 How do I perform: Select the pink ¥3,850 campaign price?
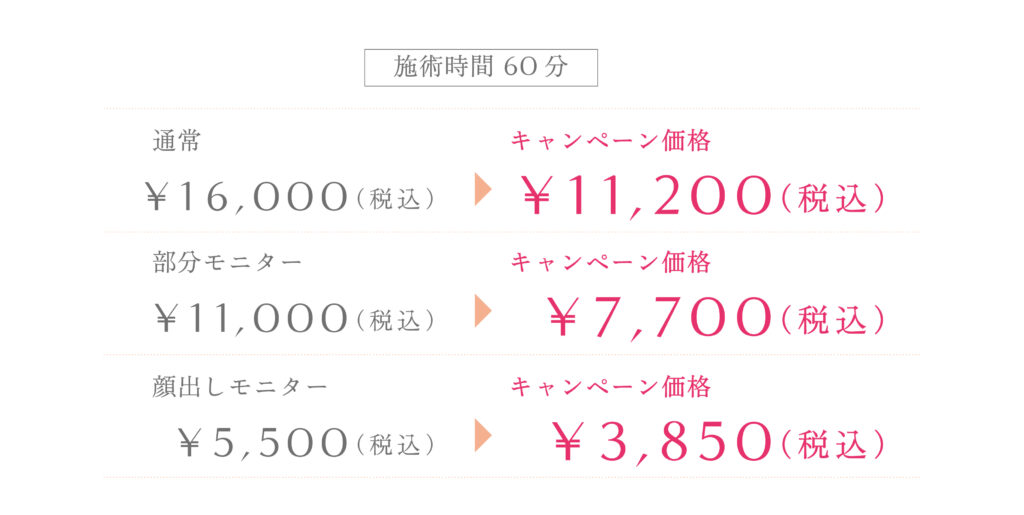point(662,443)
